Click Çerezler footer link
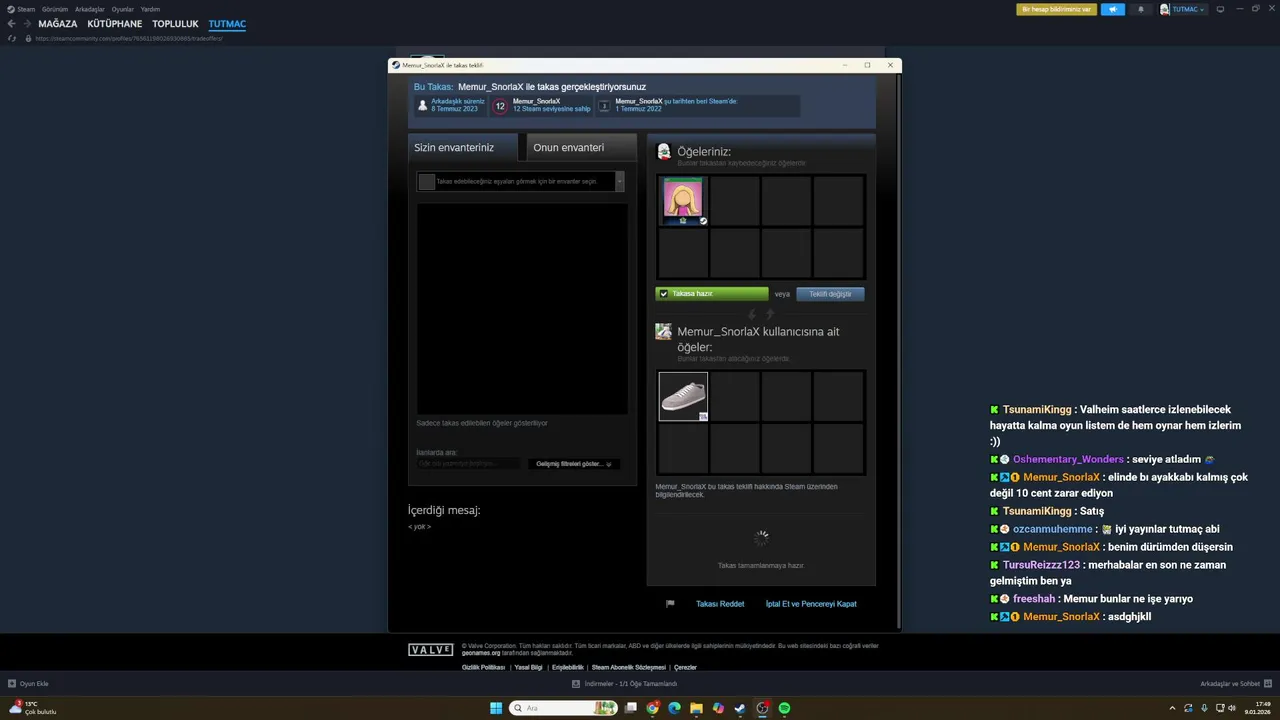This screenshot has width=1280, height=720. coord(685,667)
